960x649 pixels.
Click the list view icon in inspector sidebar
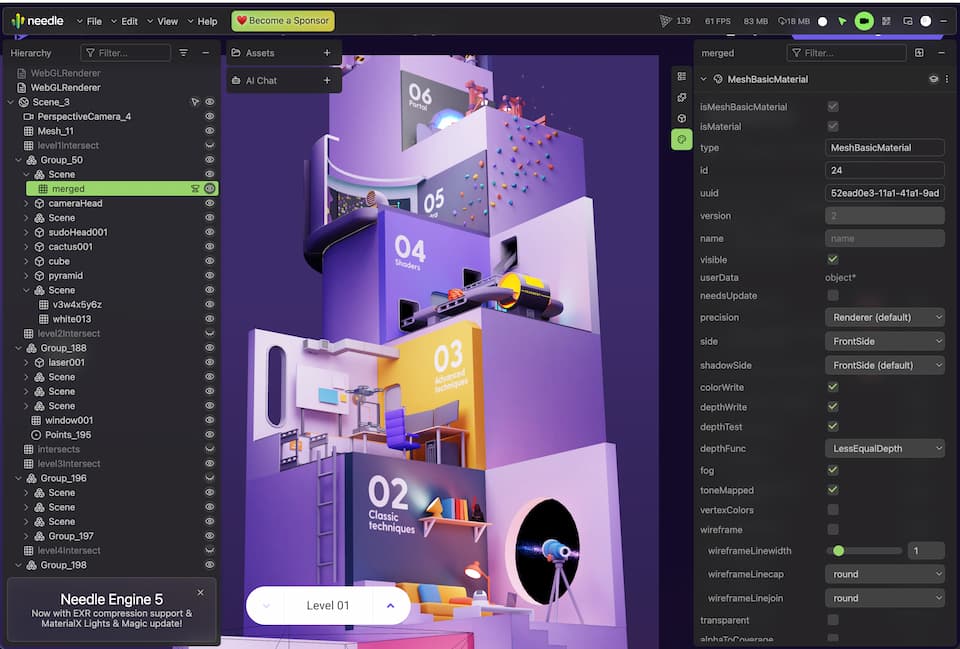681,76
